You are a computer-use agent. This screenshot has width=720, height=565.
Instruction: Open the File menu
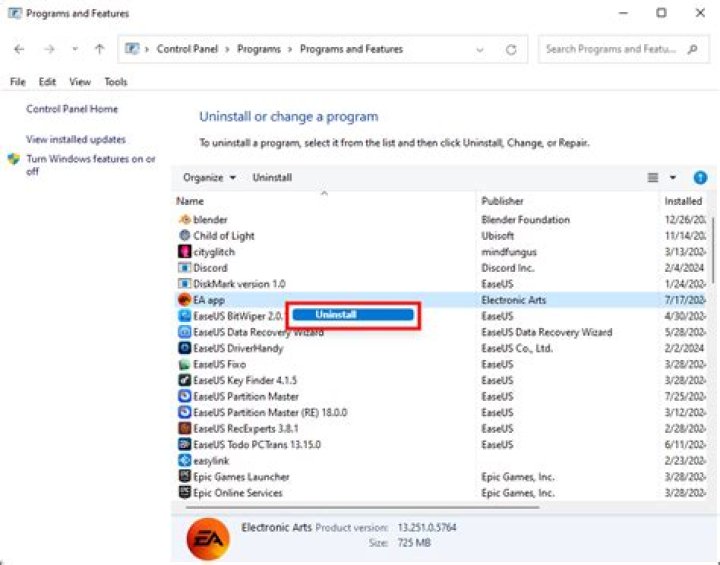pos(18,82)
